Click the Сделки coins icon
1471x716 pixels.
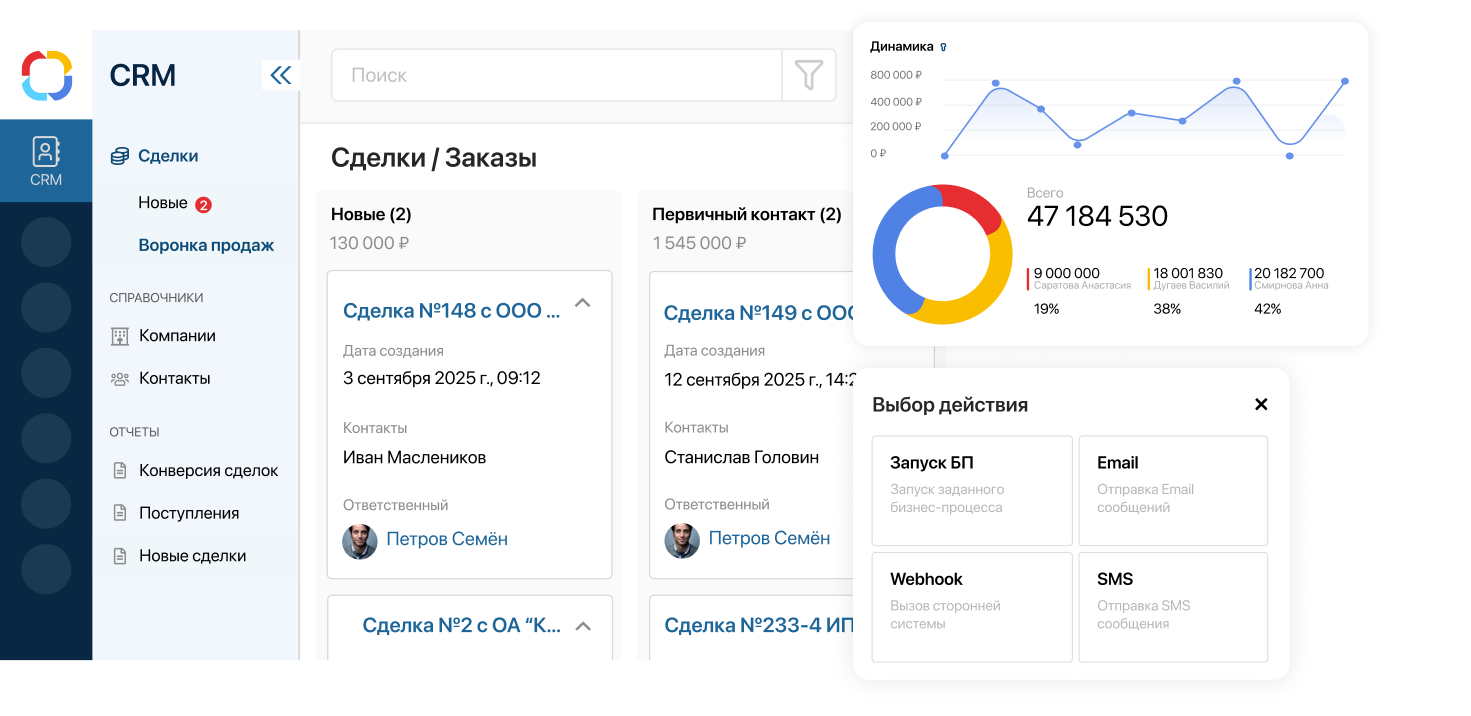(120, 156)
